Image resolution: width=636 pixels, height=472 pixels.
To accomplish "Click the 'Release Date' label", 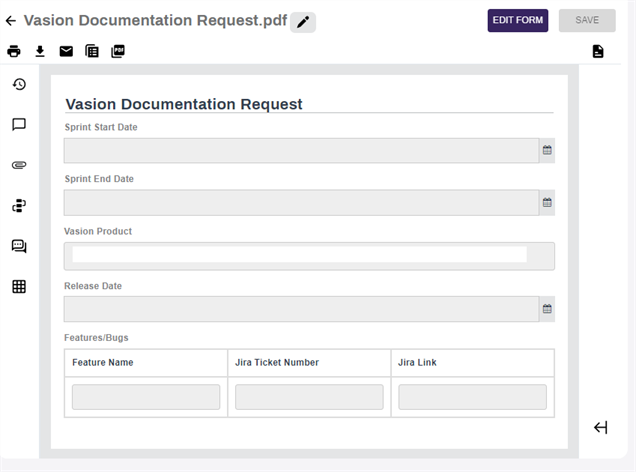I will click(93, 286).
